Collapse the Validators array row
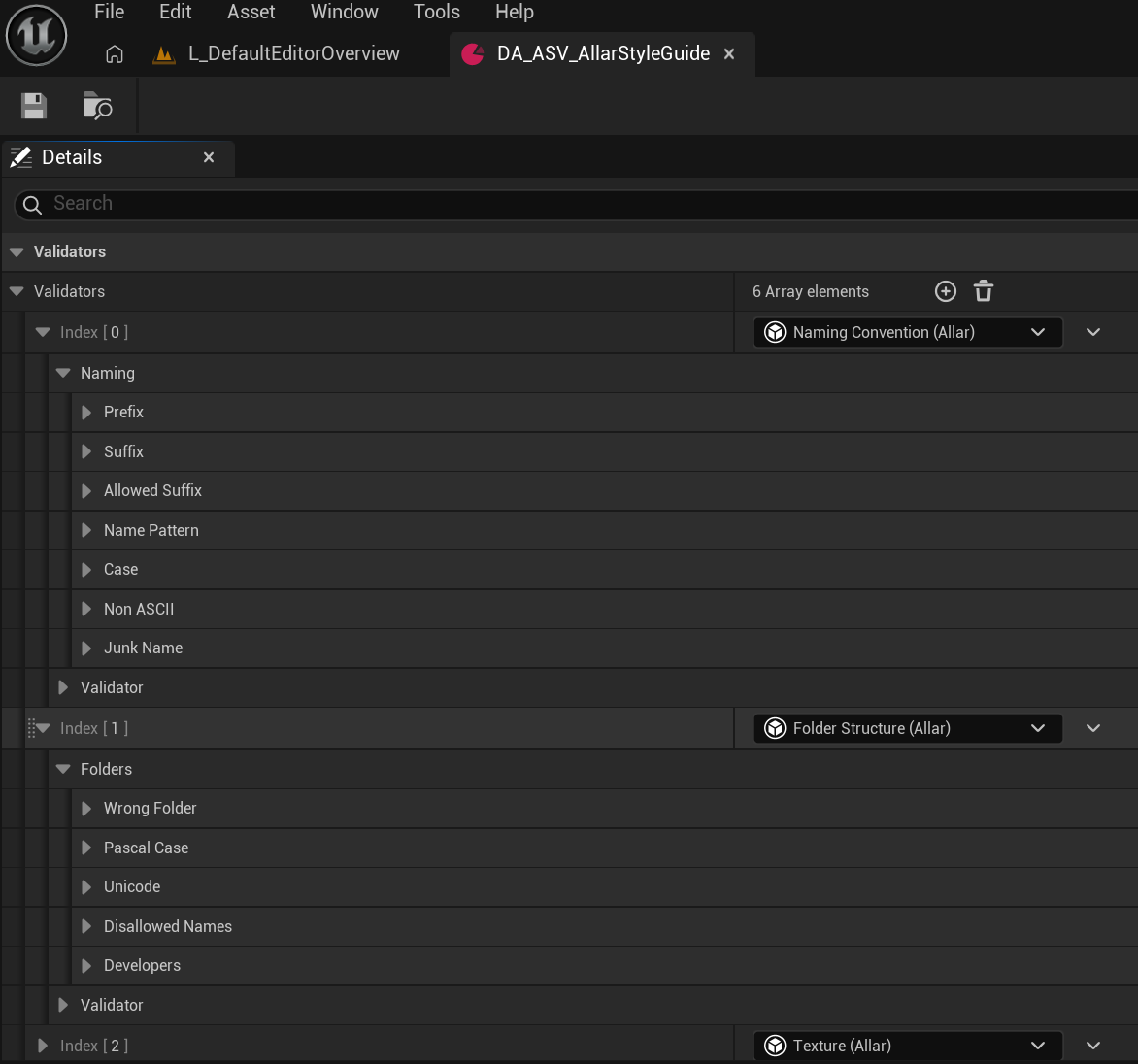 (17, 292)
